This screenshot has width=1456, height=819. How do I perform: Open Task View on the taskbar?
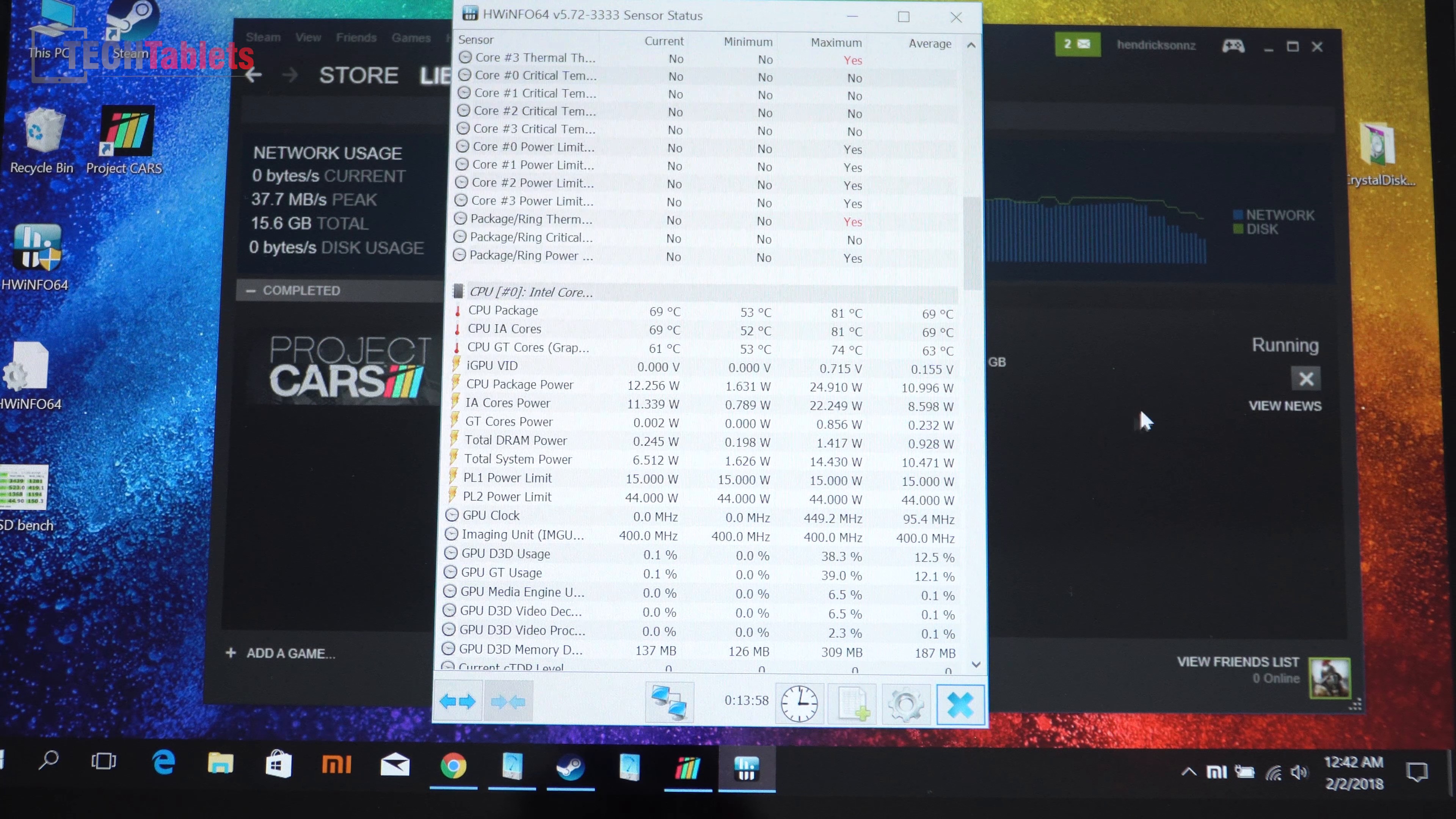(104, 761)
